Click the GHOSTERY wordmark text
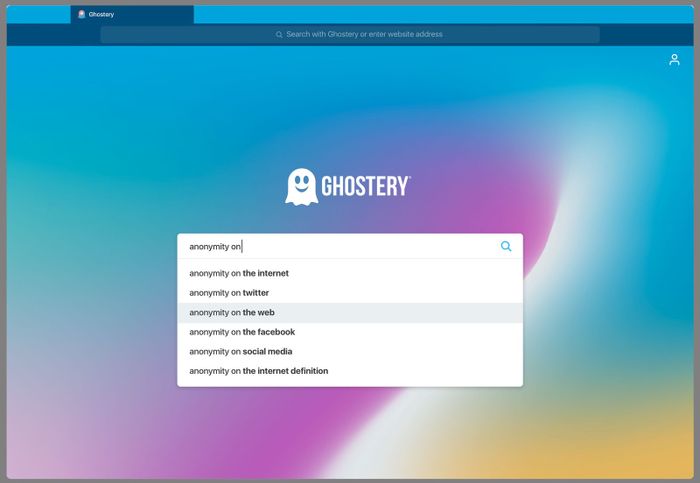 click(x=366, y=186)
